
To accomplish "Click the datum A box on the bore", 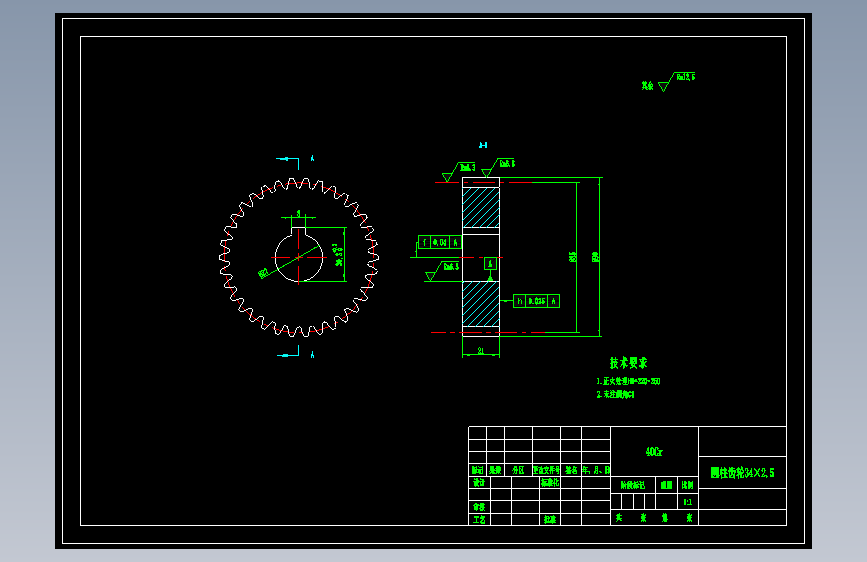I will point(490,264).
